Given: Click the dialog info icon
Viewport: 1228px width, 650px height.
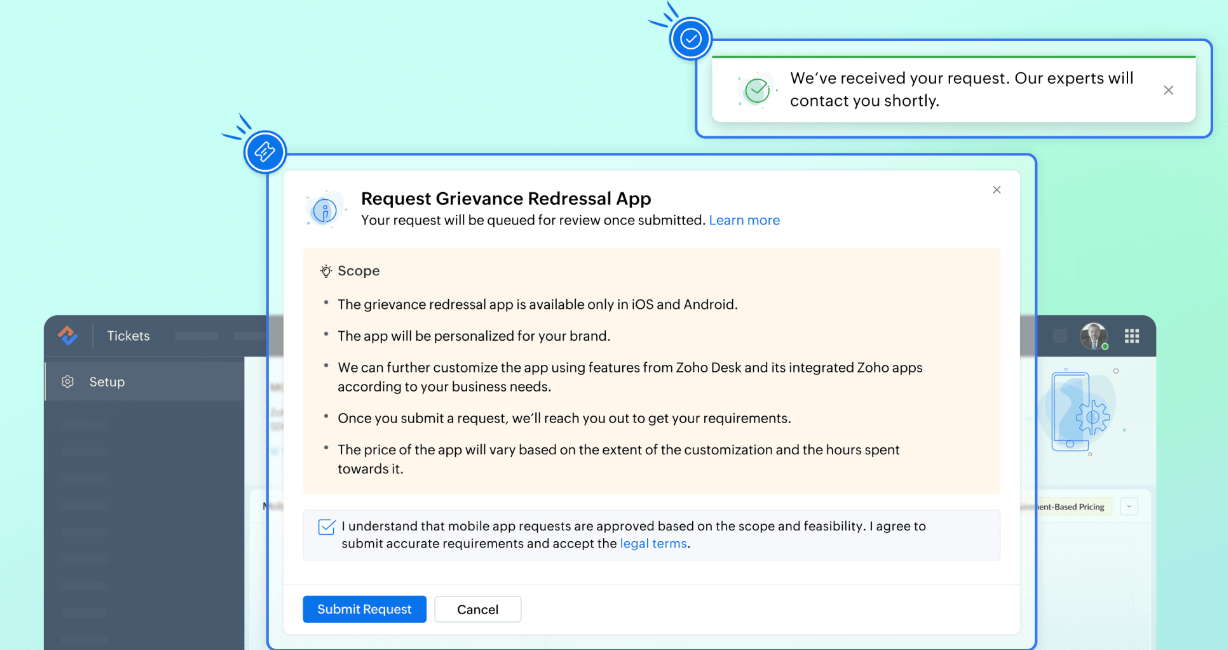Looking at the screenshot, I should 323,210.
